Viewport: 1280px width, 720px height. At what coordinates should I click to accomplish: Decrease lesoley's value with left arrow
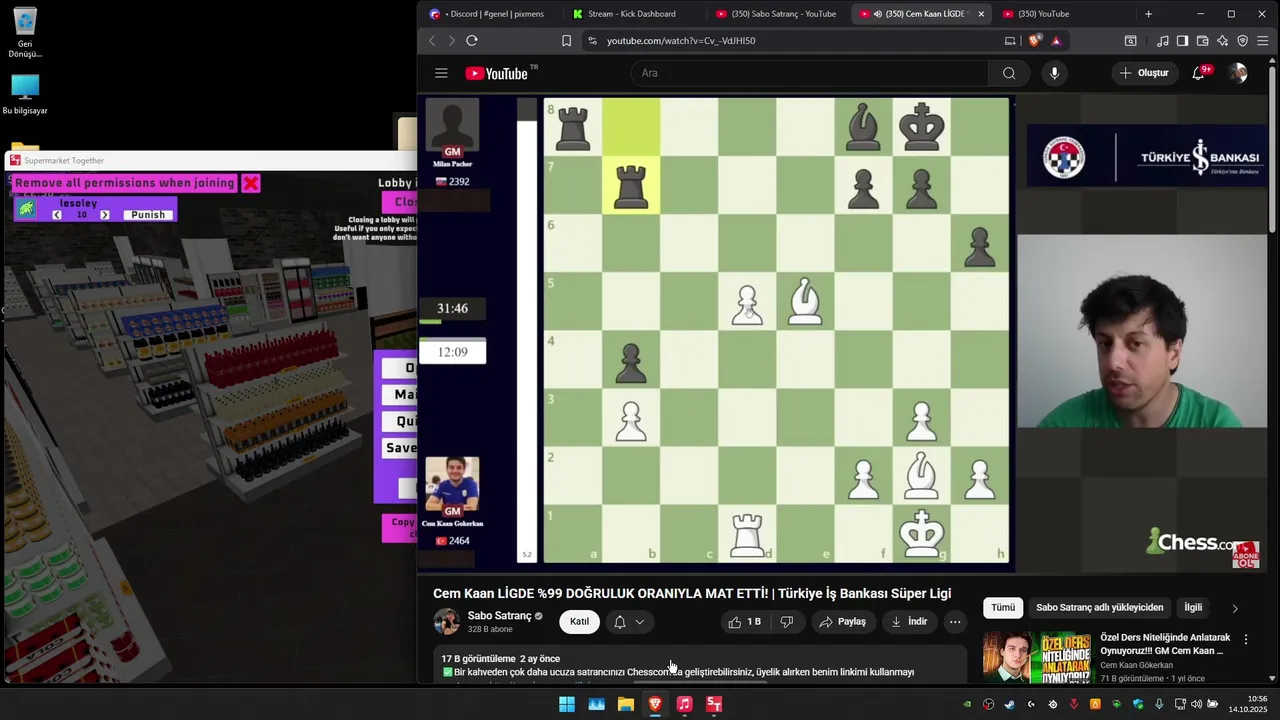click(x=57, y=215)
